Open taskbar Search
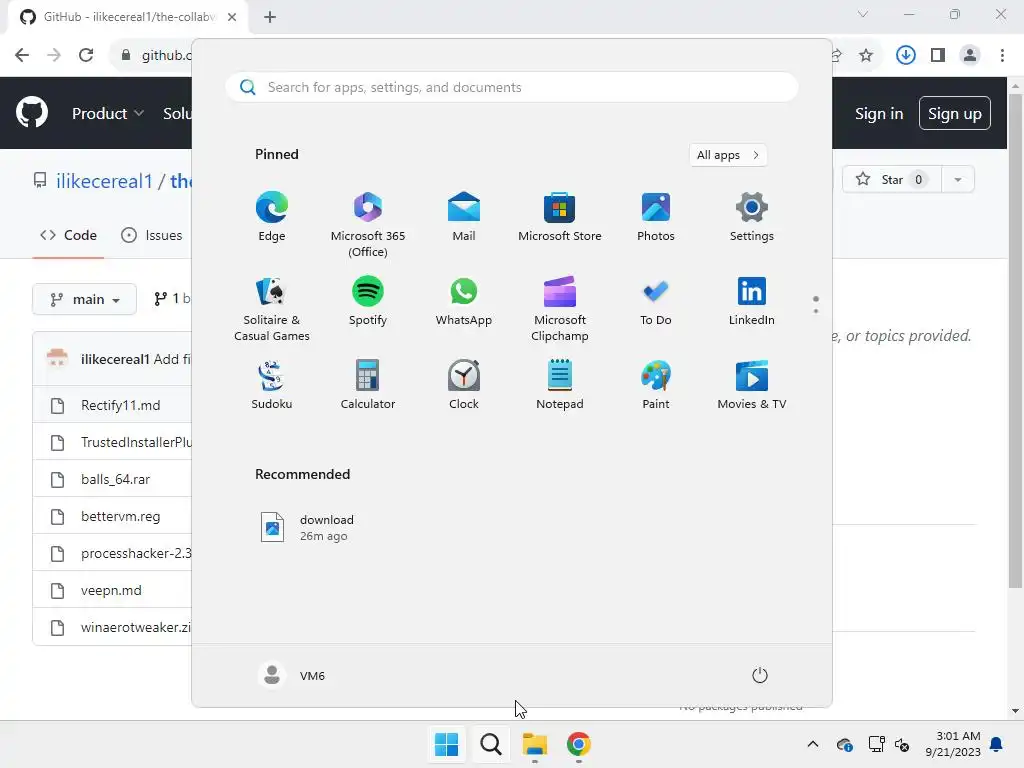1024x768 pixels. [490, 744]
